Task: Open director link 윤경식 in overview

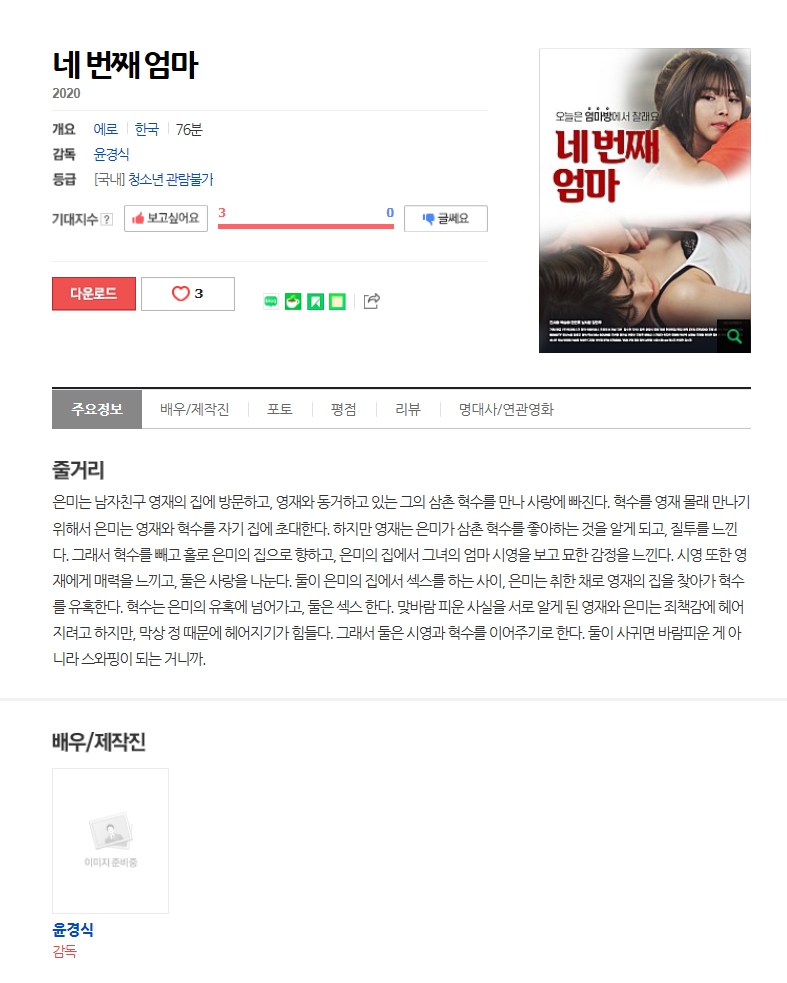Action: (x=111, y=154)
